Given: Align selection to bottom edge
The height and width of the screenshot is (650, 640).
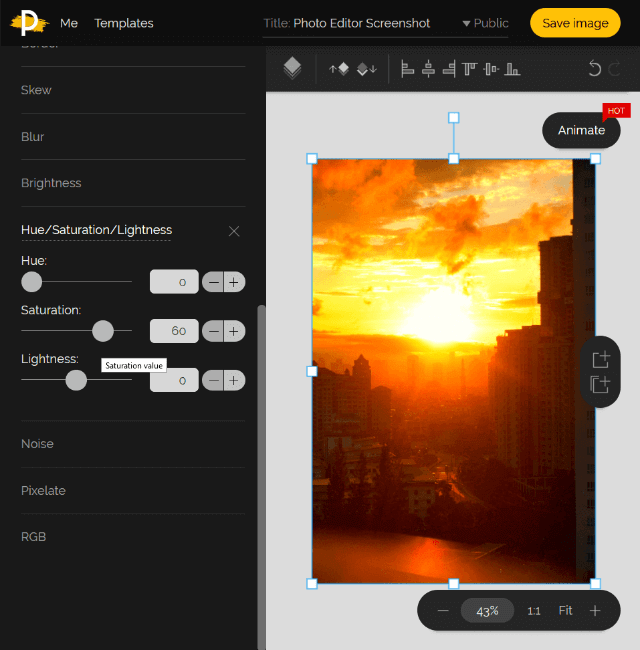Looking at the screenshot, I should pyautogui.click(x=512, y=69).
